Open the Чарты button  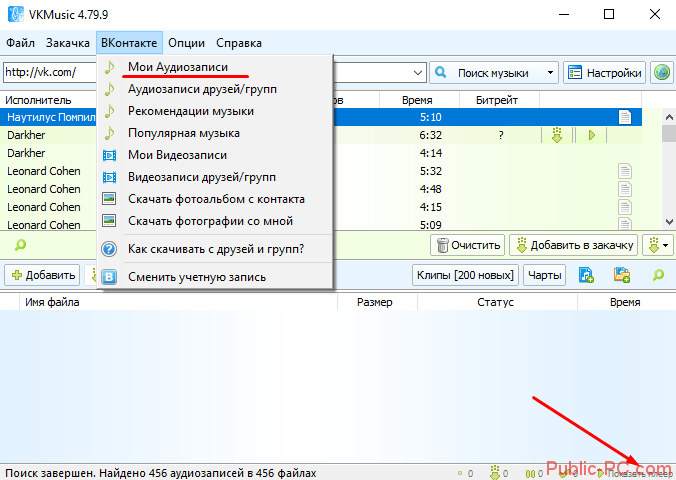point(545,275)
